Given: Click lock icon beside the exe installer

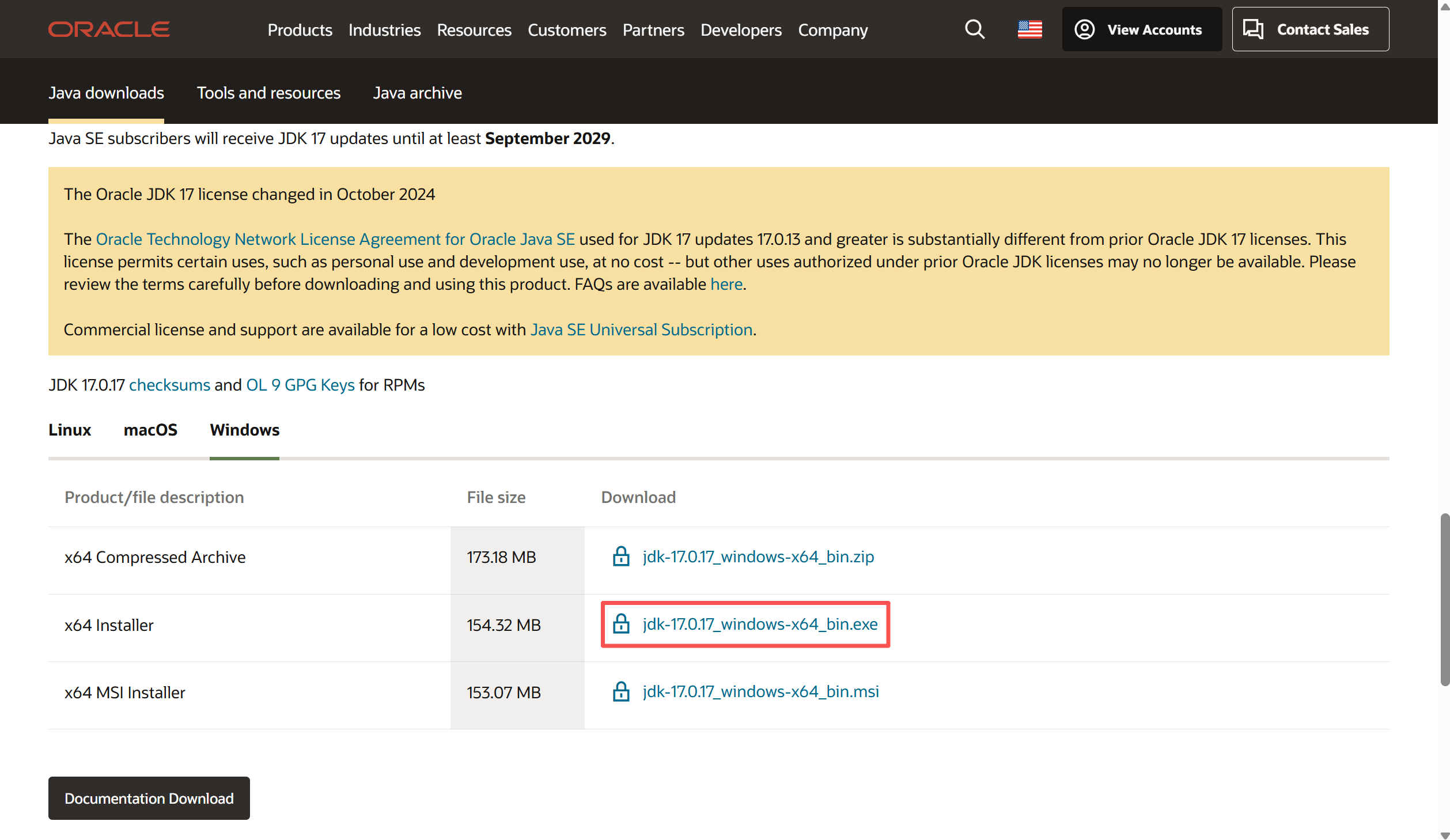Looking at the screenshot, I should tap(620, 624).
